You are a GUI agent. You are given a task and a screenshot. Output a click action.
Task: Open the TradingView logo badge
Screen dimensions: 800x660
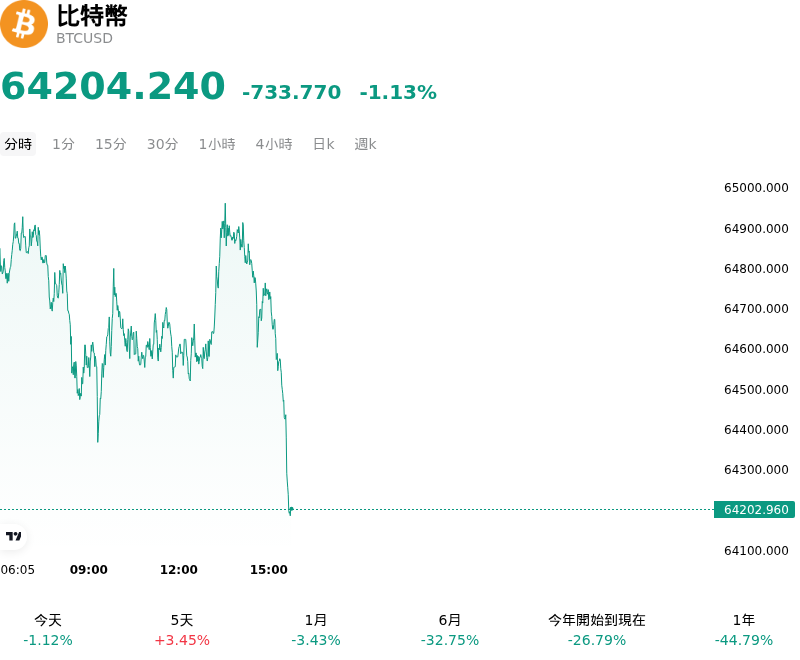tap(13, 536)
